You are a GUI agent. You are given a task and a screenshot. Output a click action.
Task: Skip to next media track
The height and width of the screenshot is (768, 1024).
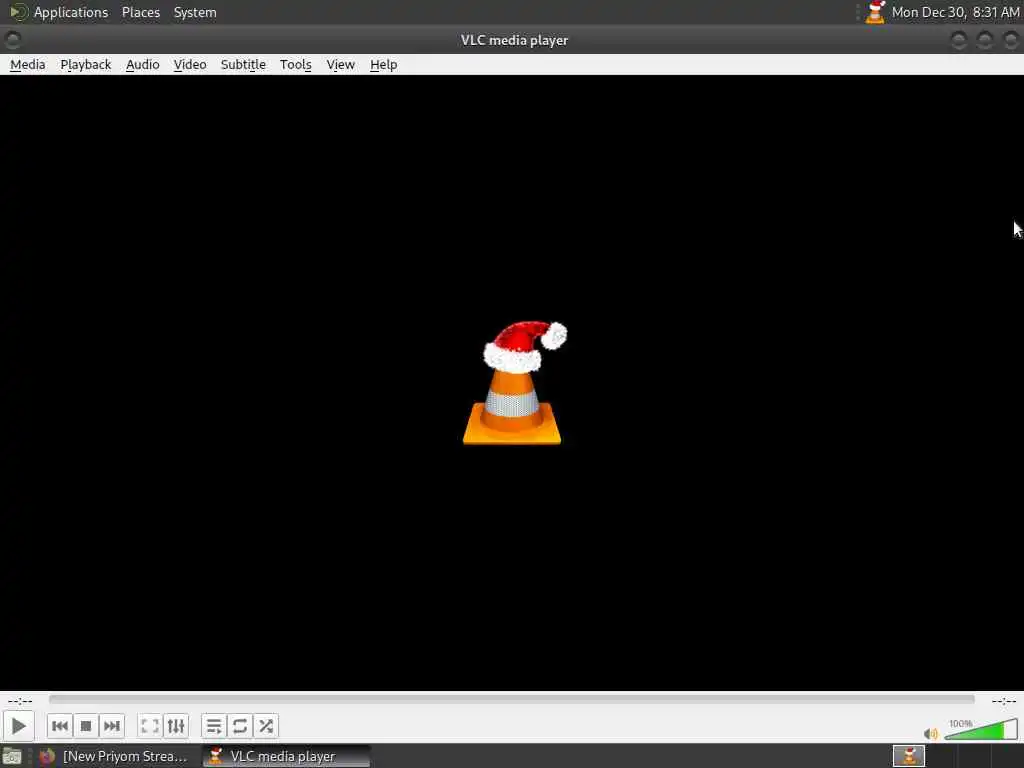tap(112, 726)
